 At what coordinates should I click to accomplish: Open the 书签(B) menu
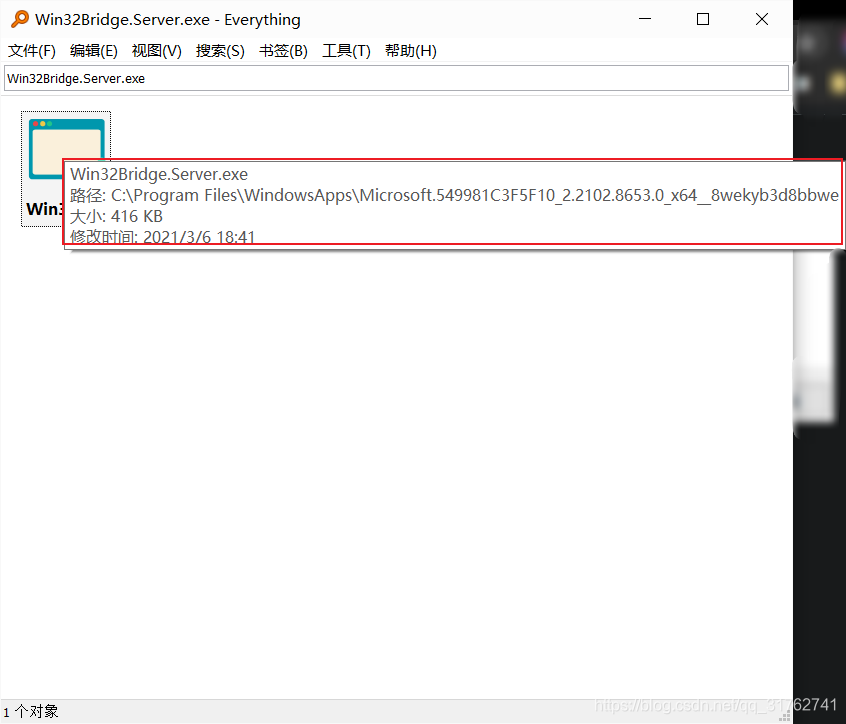(x=283, y=51)
